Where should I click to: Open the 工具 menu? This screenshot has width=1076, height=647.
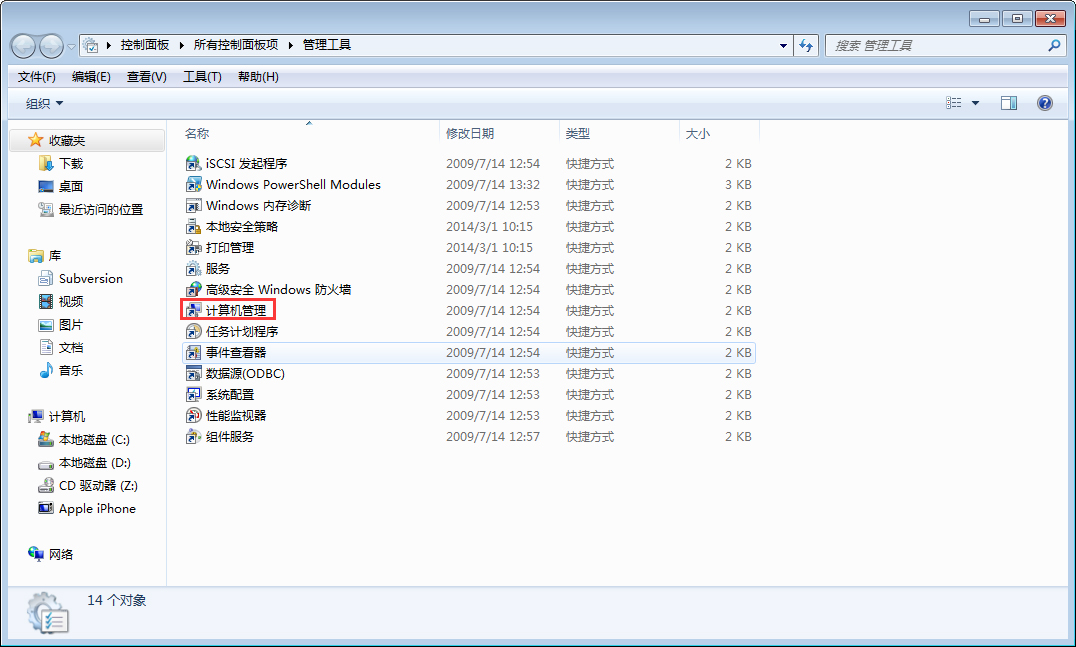point(203,76)
